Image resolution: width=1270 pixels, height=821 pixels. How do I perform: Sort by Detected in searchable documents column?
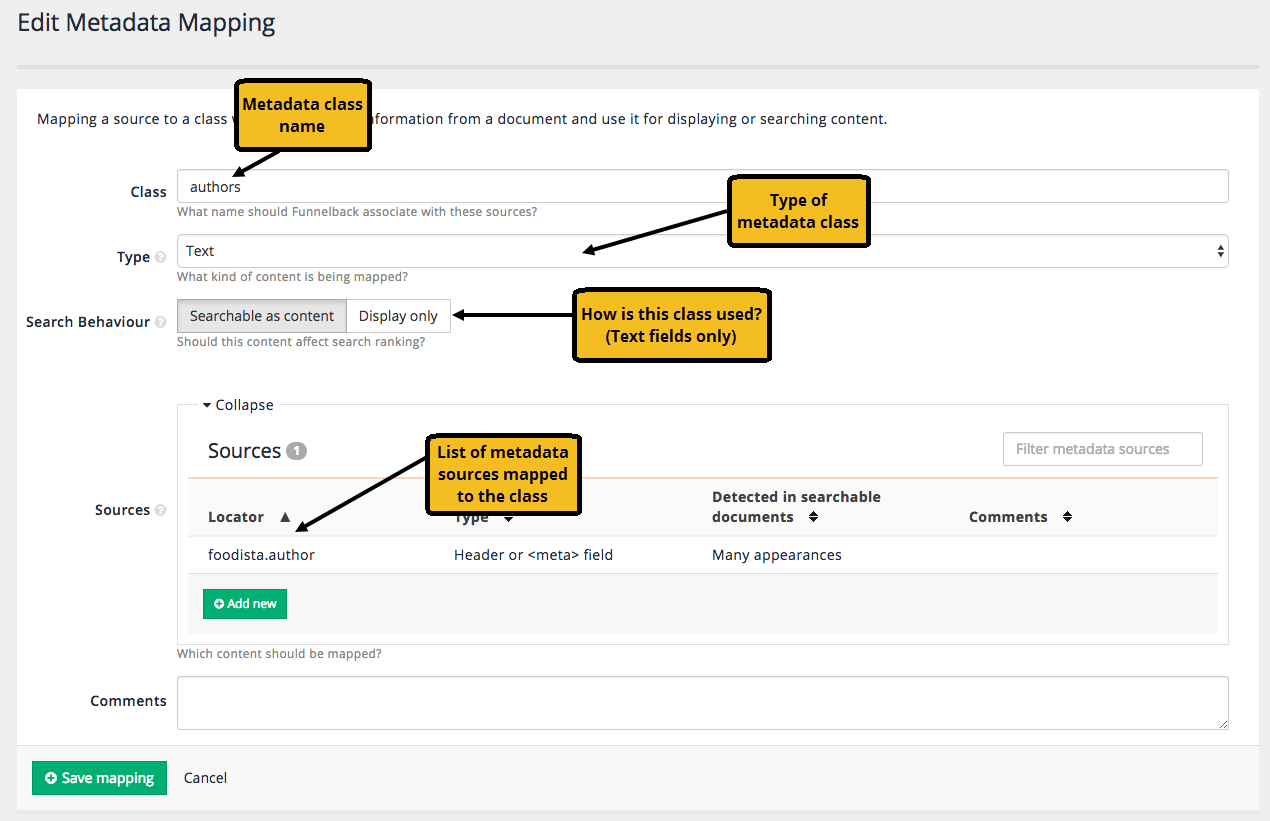813,516
